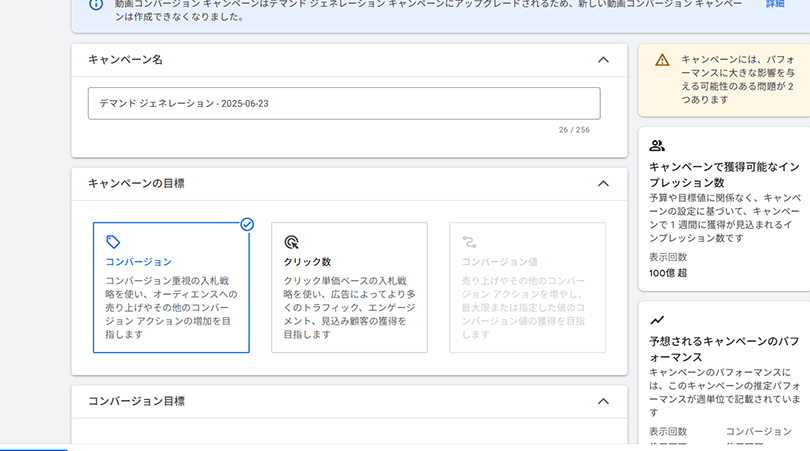Viewport: 810px width, 451px height.
Task: Collapse the コンバージョン目標 section
Action: 603,401
